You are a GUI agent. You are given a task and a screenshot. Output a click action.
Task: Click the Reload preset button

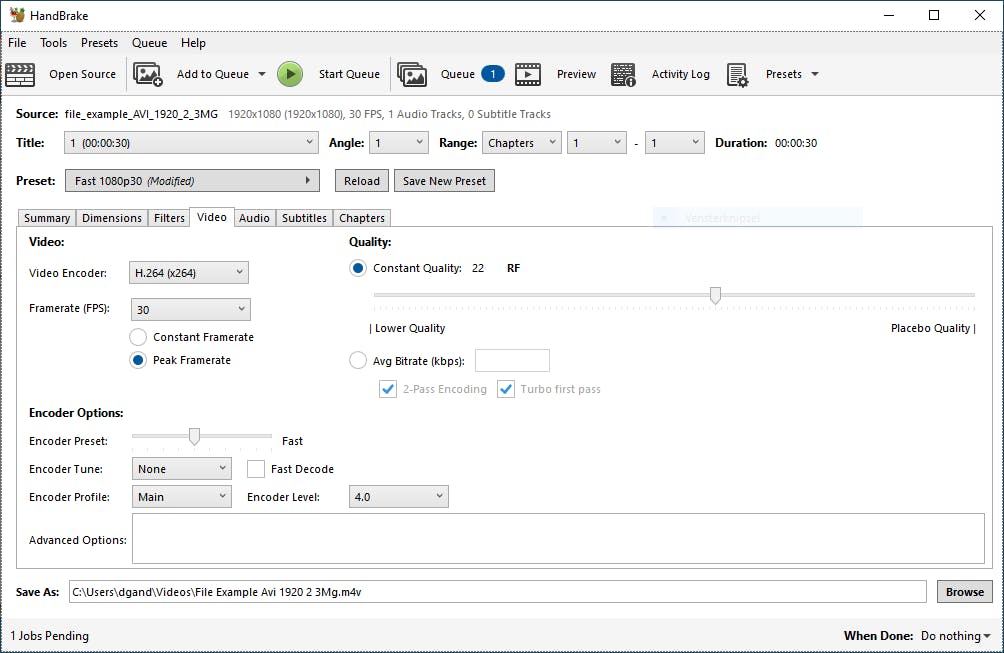pos(362,181)
